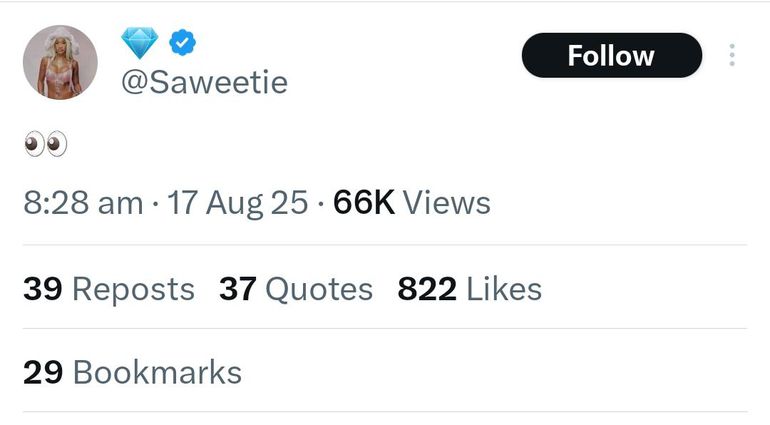Click the eyes emoji in the post
The width and height of the screenshot is (770, 425).
(x=45, y=145)
